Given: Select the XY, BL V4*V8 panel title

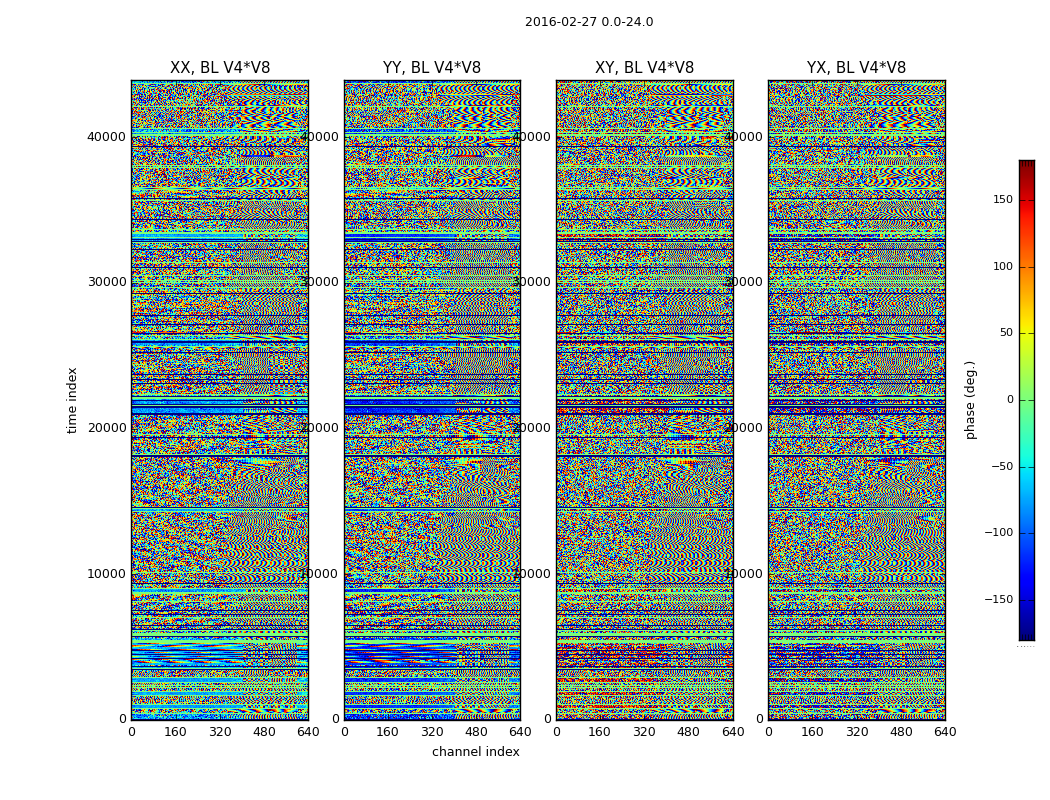Looking at the screenshot, I should [x=644, y=68].
